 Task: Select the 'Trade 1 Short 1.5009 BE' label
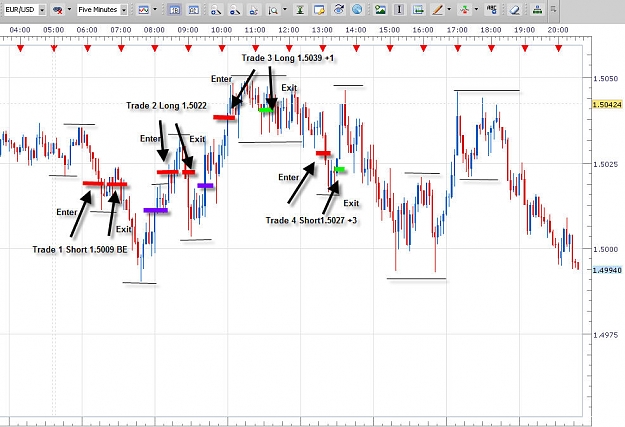point(80,250)
